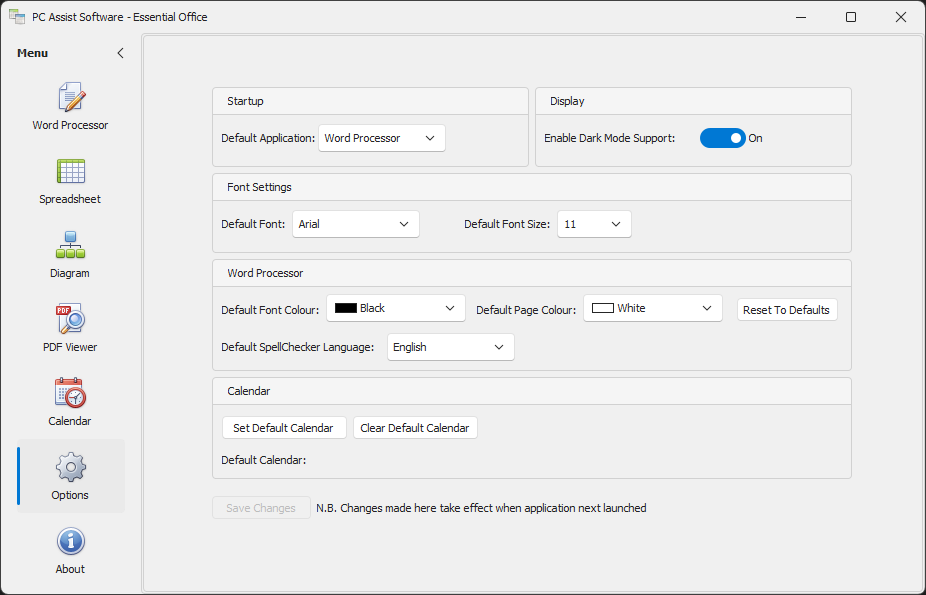The height and width of the screenshot is (595, 926).
Task: Launch the Spreadsheet grid icon
Action: pos(70,172)
